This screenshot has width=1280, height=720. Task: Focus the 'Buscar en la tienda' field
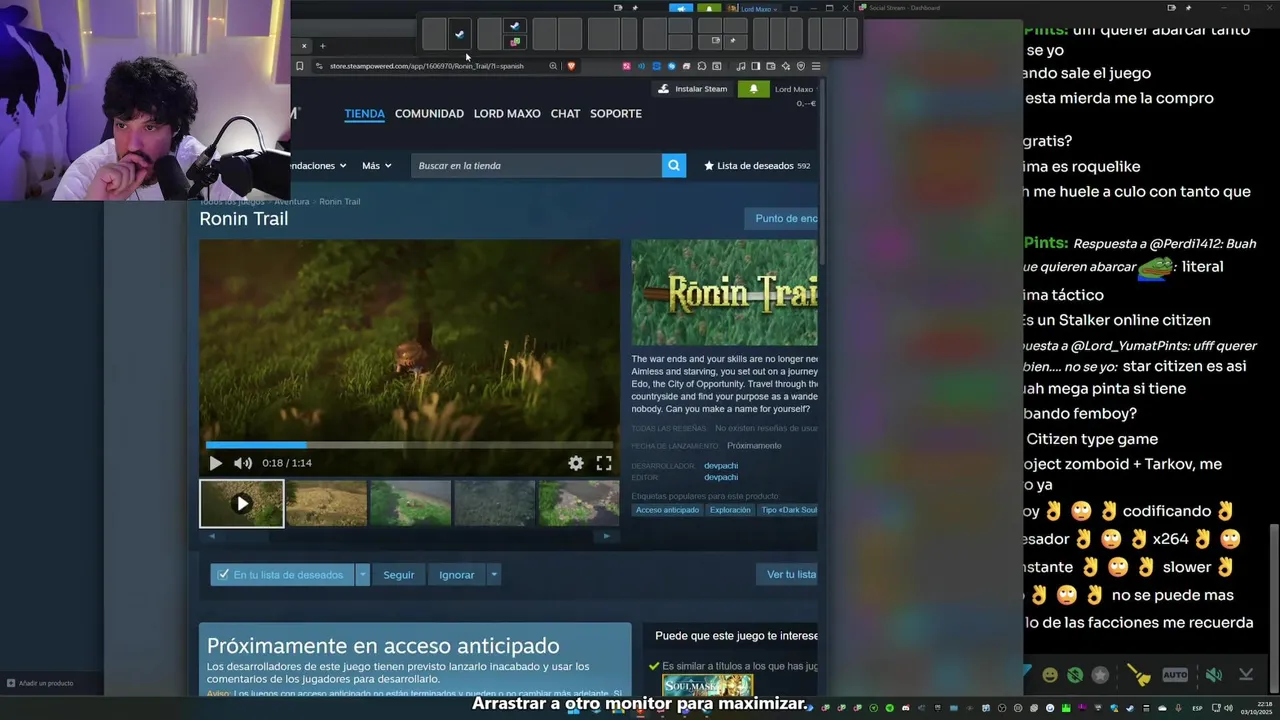point(536,166)
